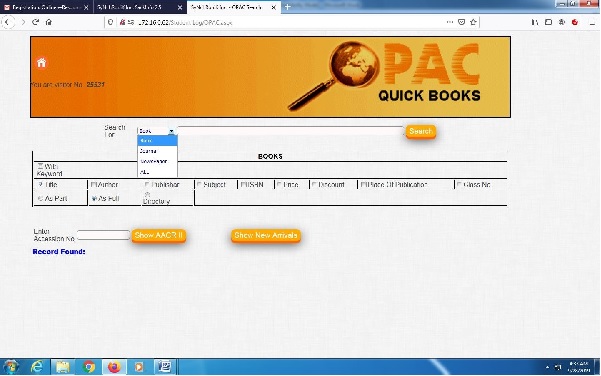The width and height of the screenshot is (601, 376).
Task: Open the browser home page icon
Action: [49, 22]
